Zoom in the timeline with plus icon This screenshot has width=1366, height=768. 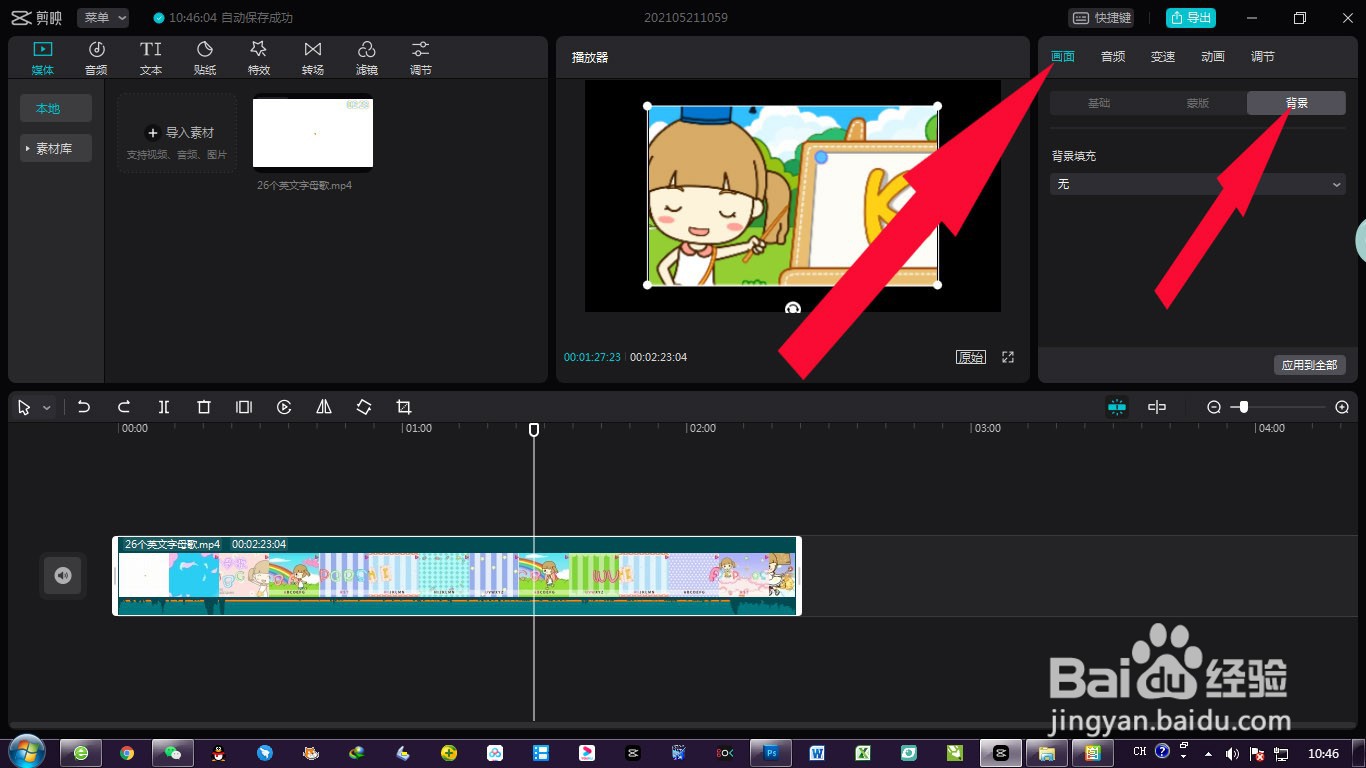click(1342, 407)
